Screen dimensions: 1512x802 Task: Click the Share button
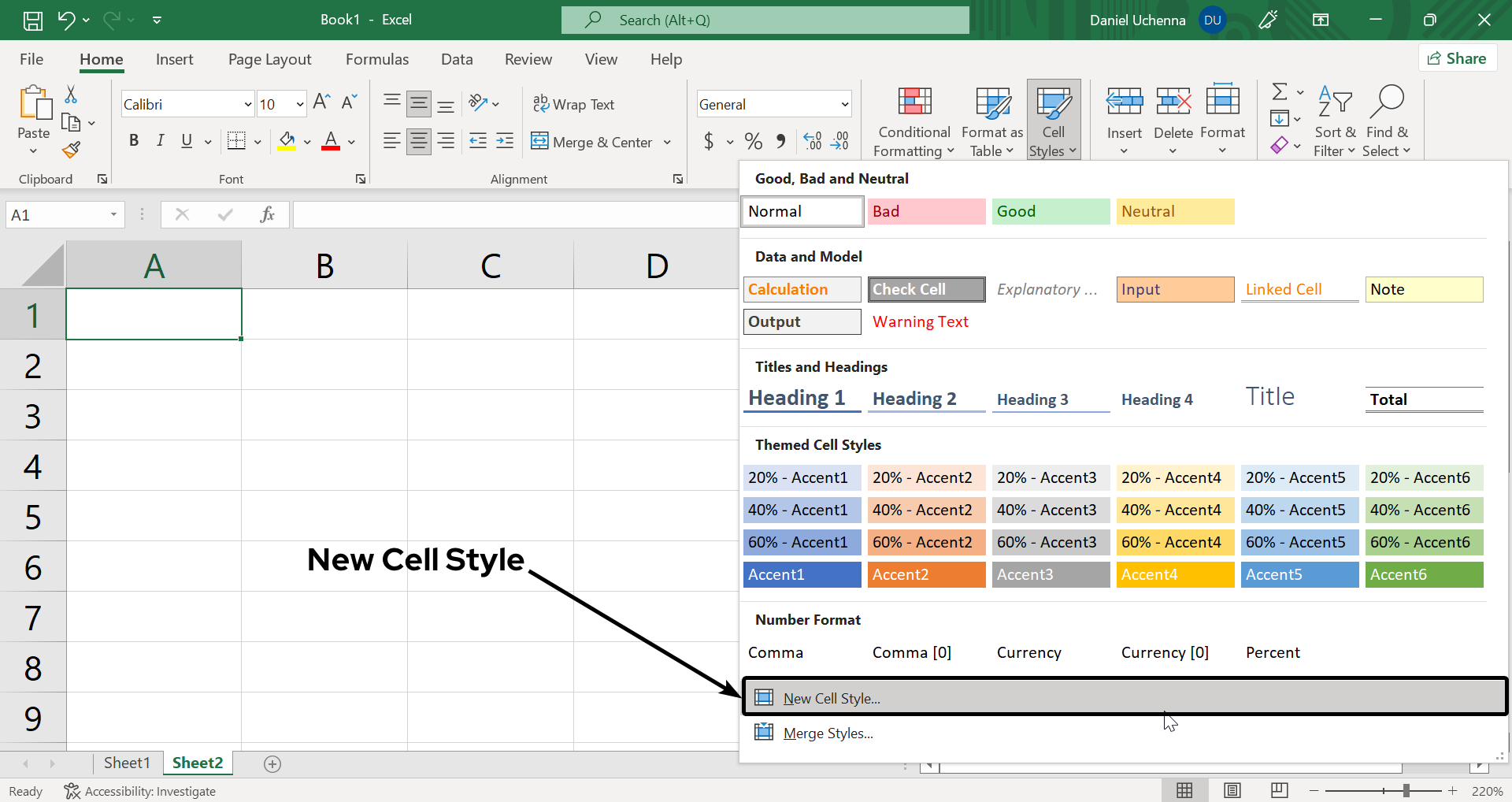click(x=1457, y=58)
